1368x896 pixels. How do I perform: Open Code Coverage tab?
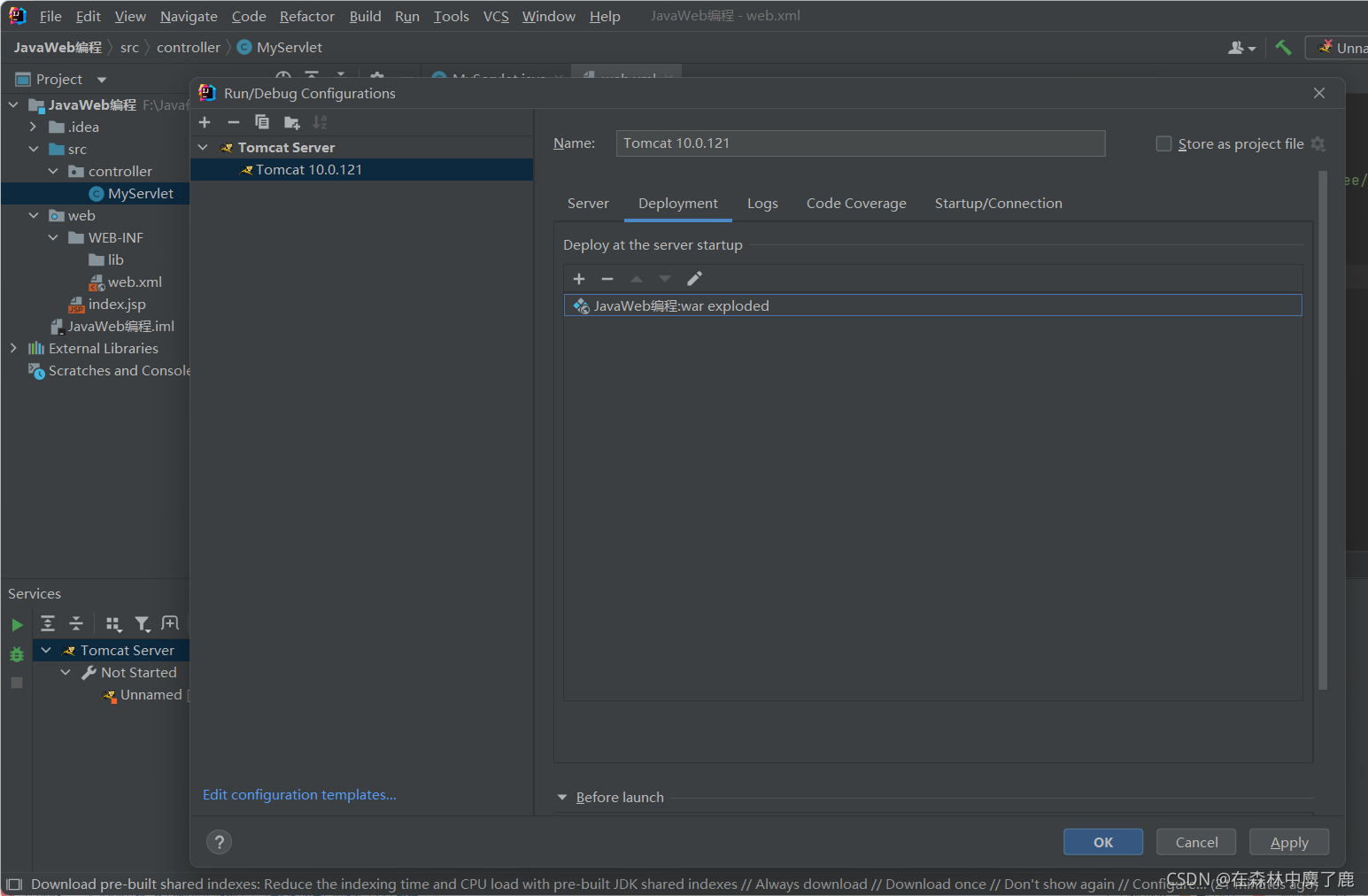coord(856,204)
